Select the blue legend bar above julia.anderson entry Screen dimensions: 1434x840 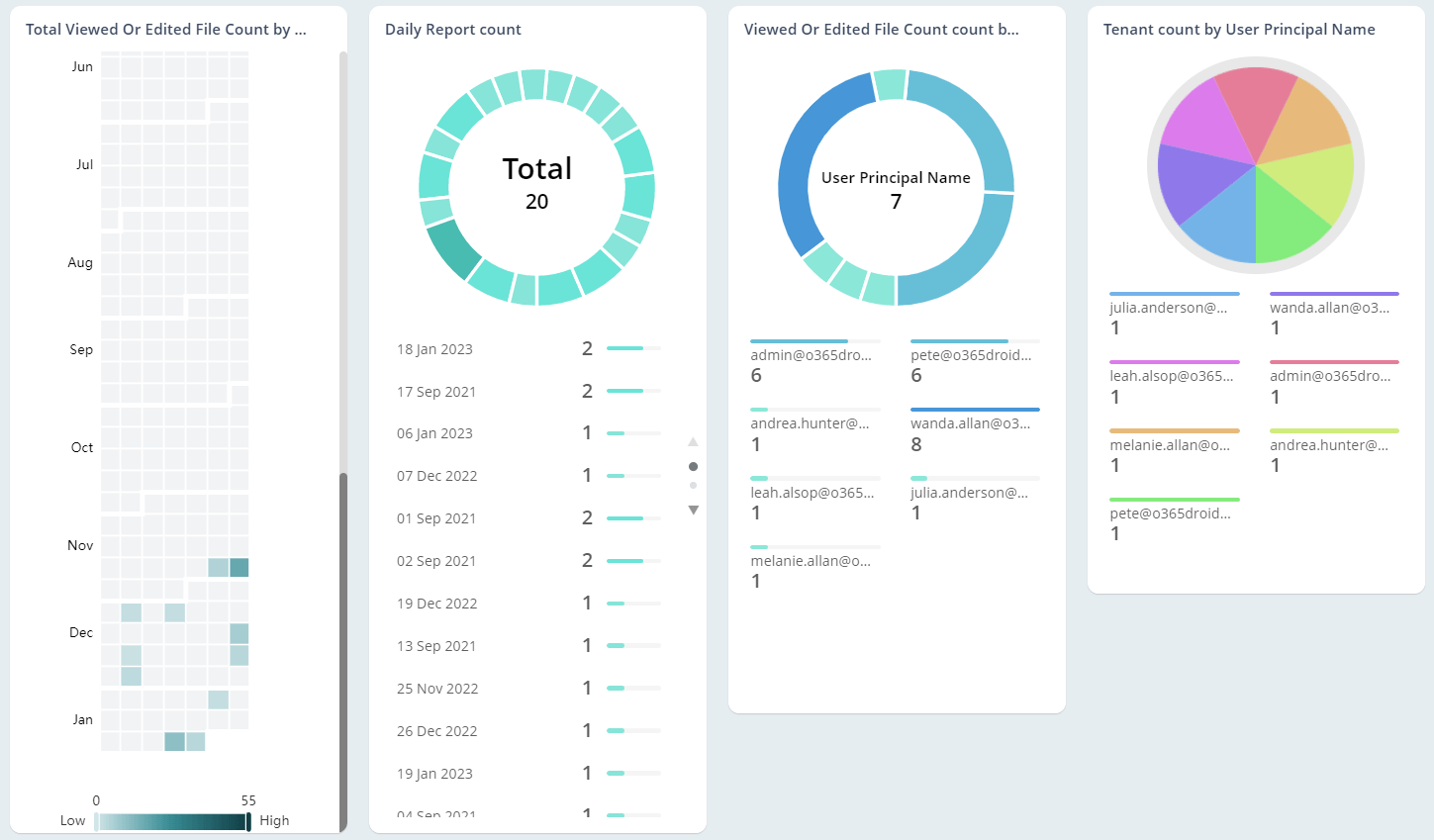click(x=1175, y=292)
